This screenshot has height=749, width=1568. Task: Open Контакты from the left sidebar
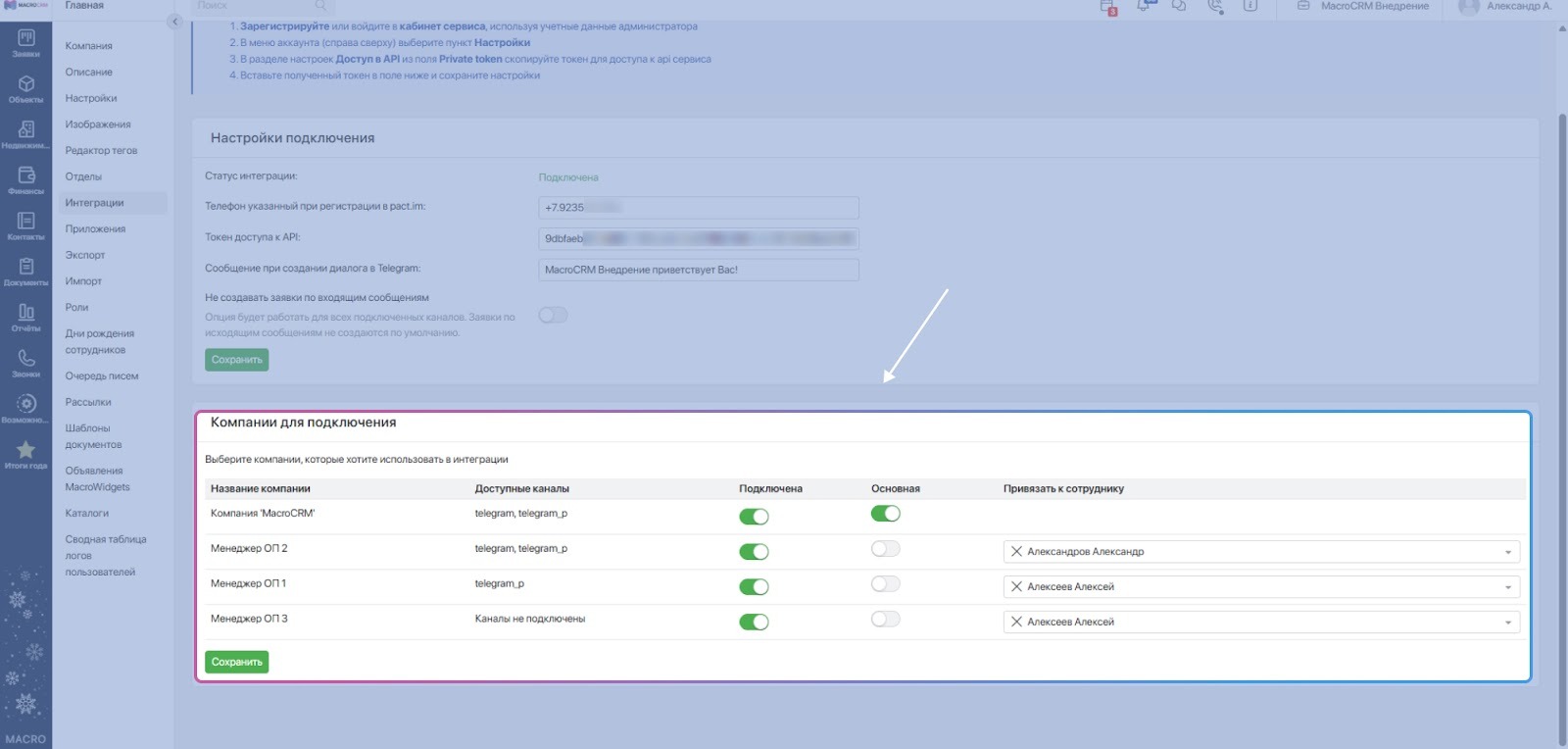coord(25,225)
